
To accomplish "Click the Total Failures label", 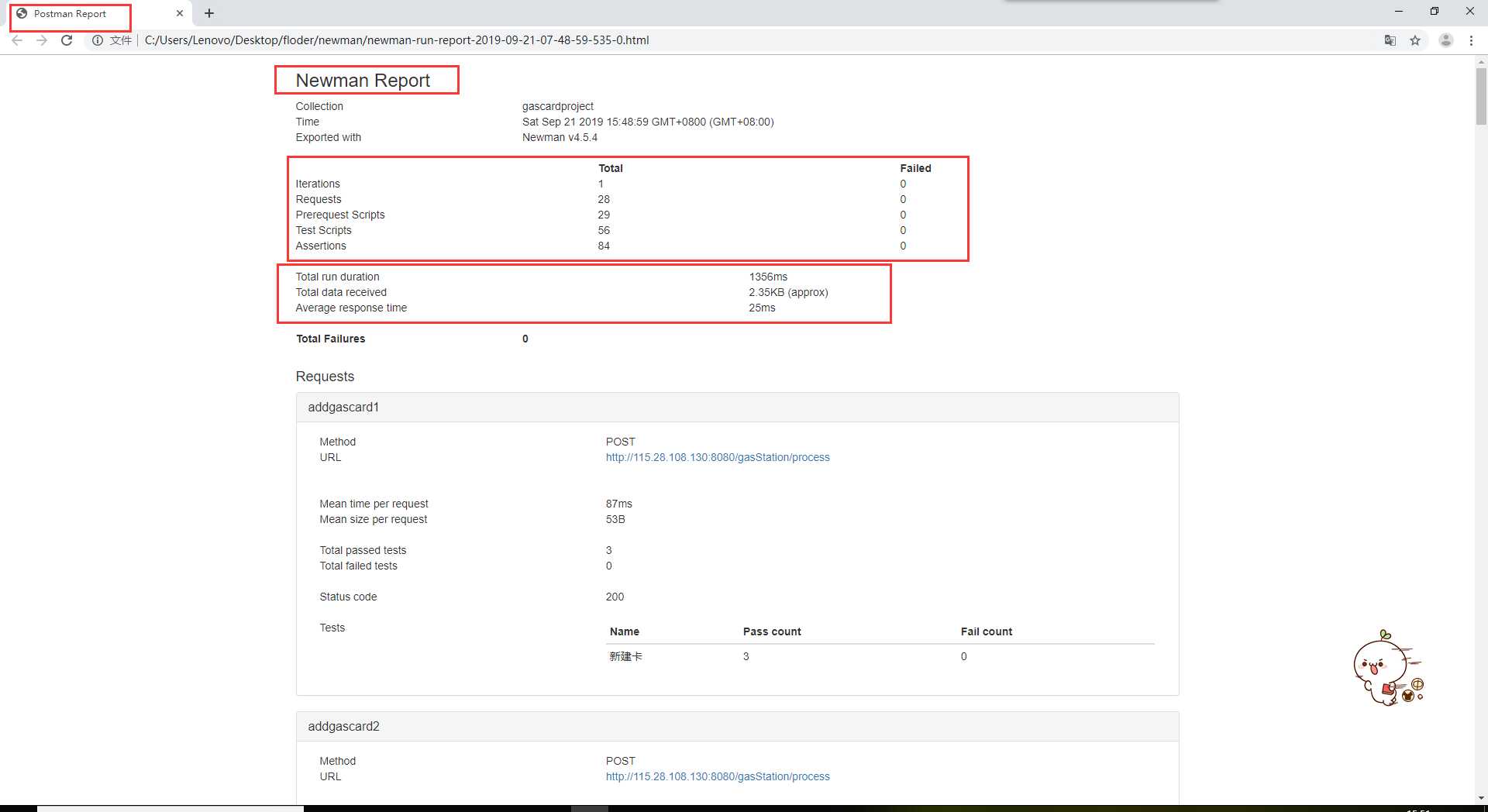I will [x=330, y=339].
